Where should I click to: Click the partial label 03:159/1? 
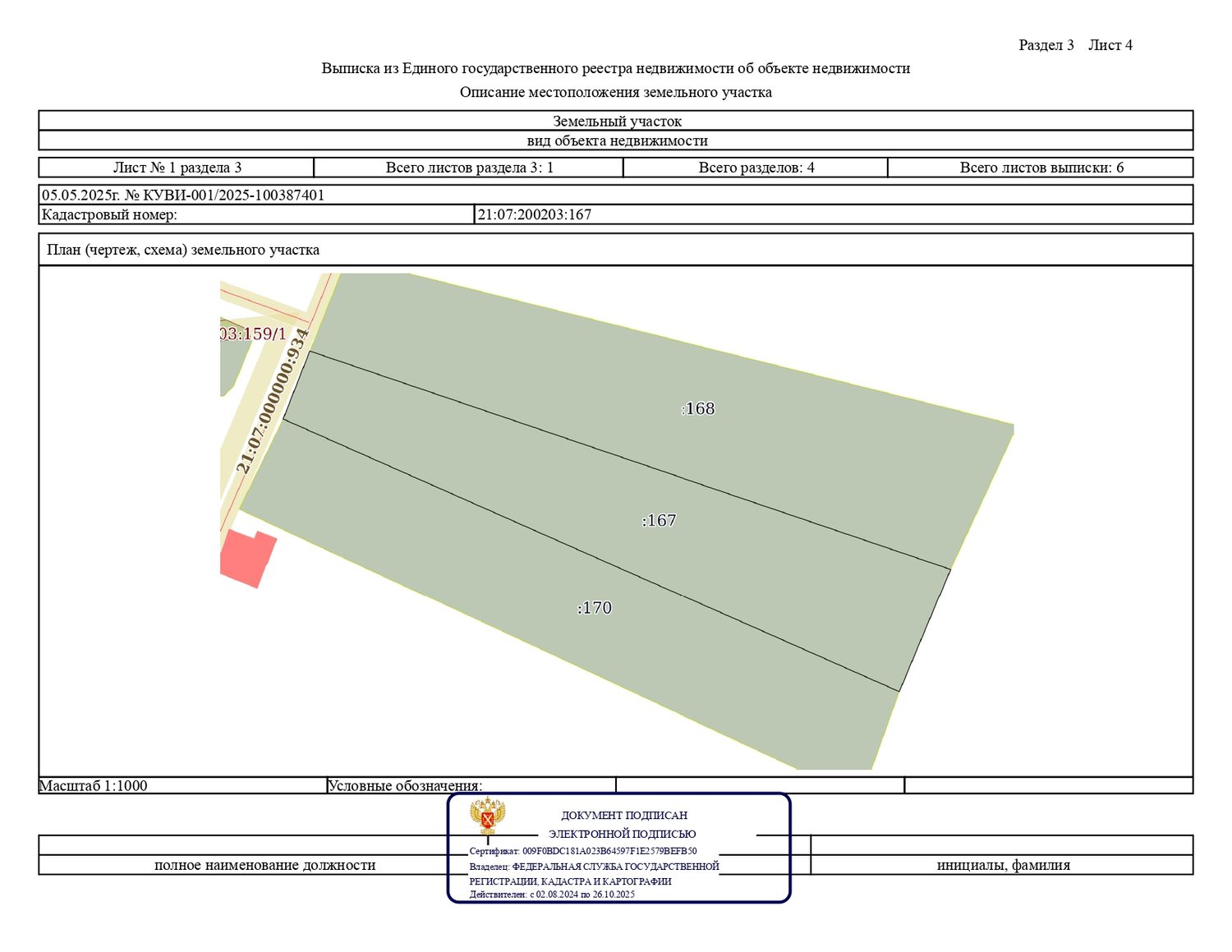(253, 334)
